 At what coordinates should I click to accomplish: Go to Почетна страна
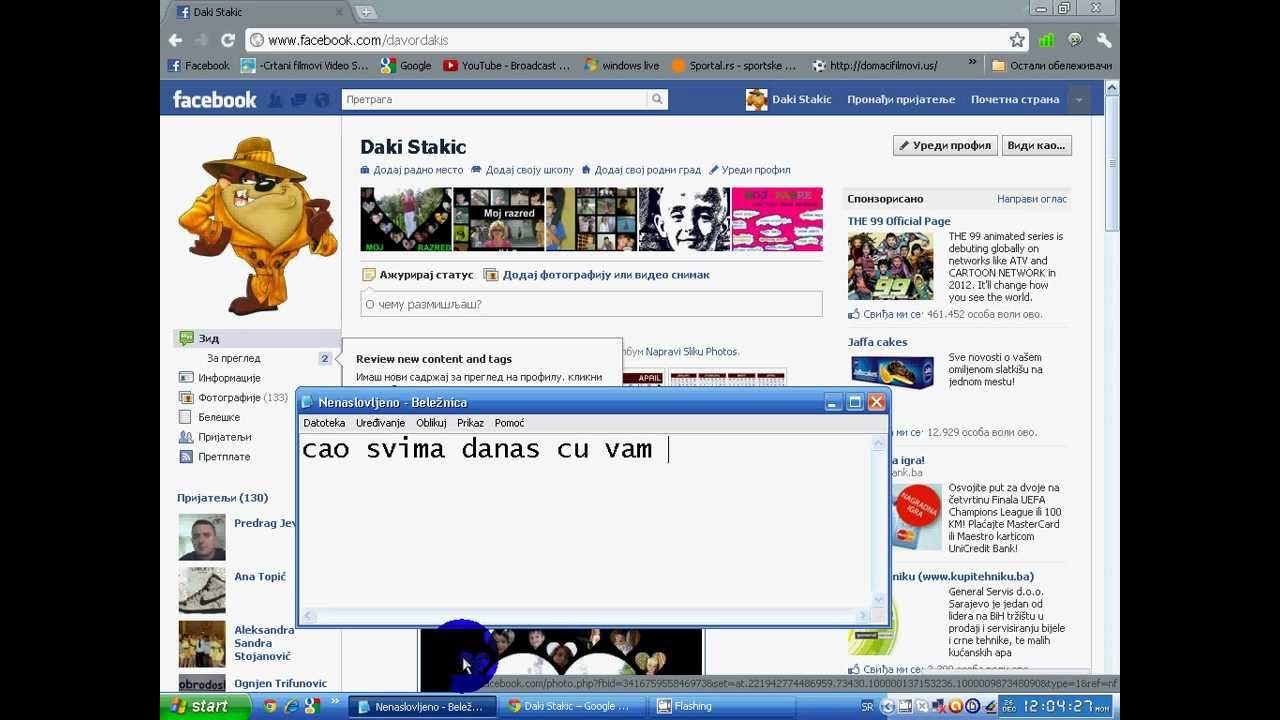click(1015, 99)
